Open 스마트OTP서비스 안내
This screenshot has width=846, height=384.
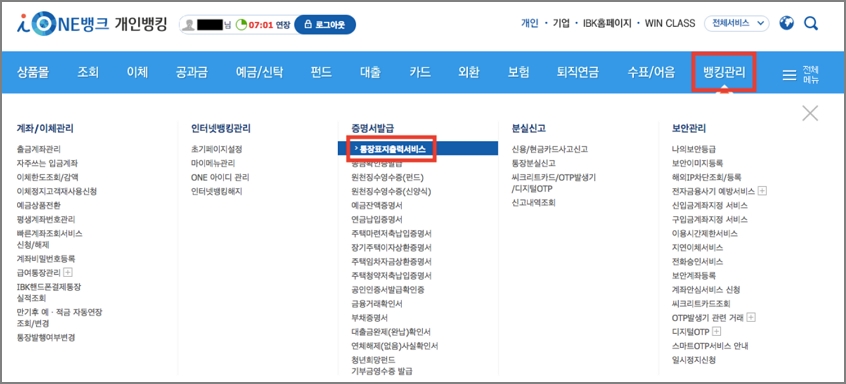tap(710, 345)
